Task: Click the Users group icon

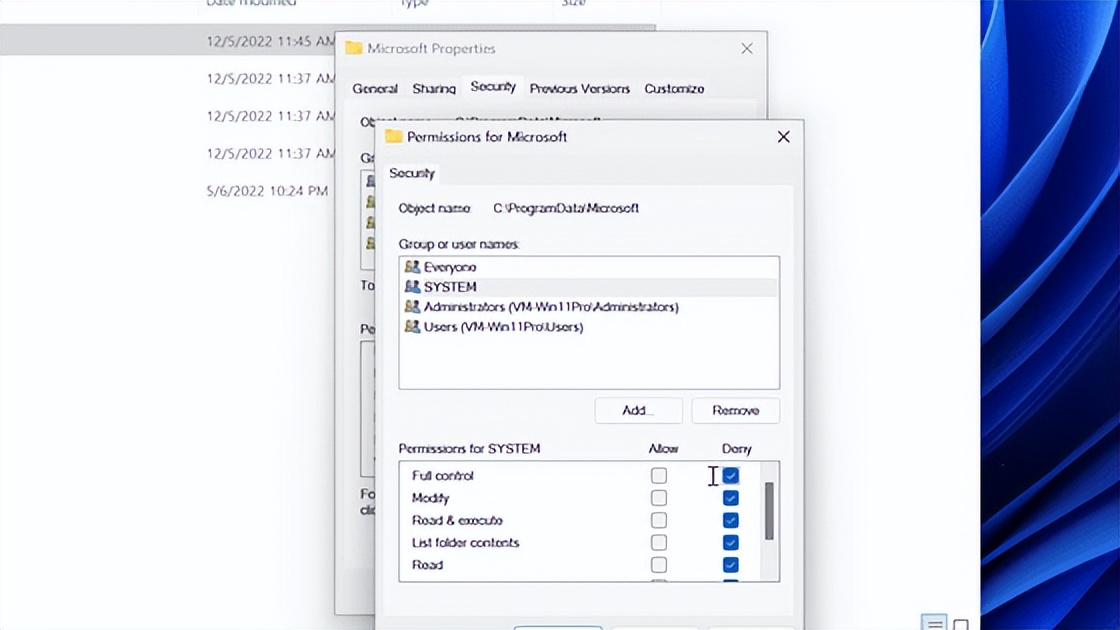Action: [412, 326]
